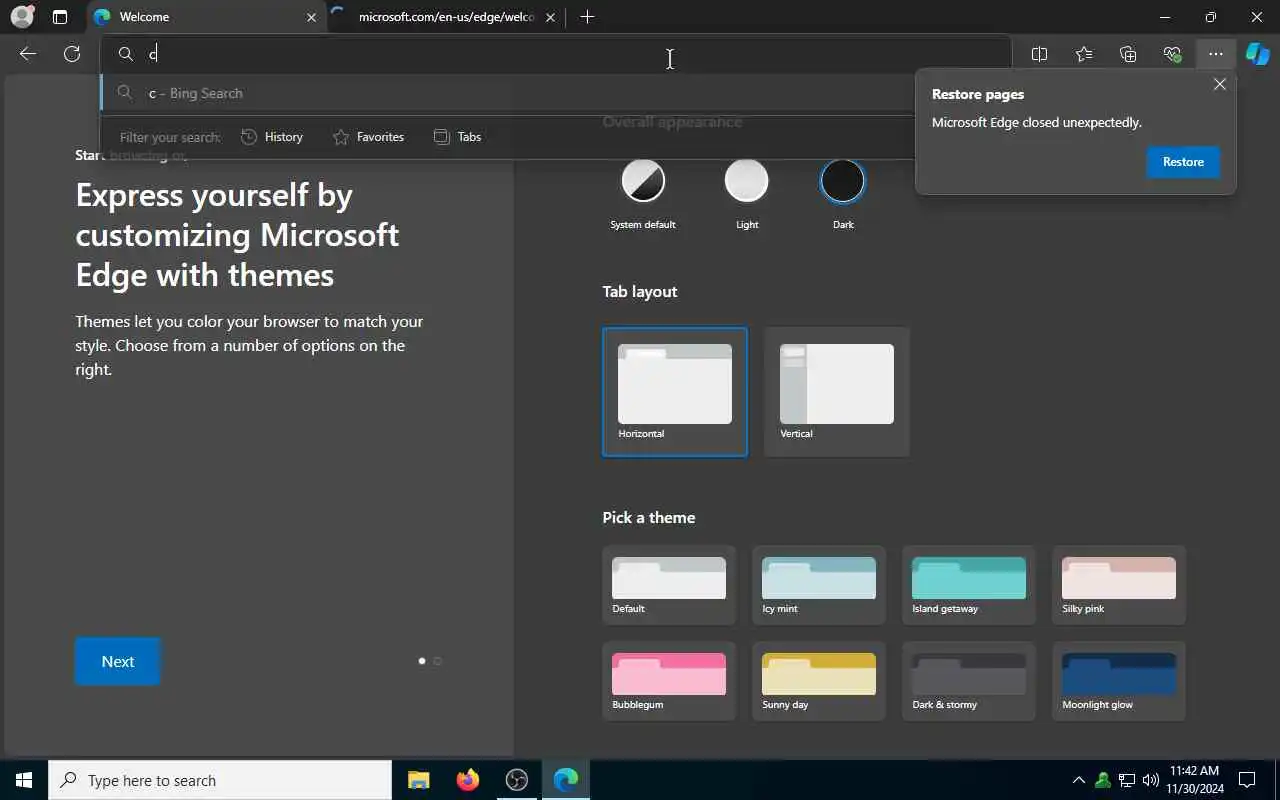The height and width of the screenshot is (800, 1280).
Task: Pick the Silky pink theme
Action: point(1119,585)
